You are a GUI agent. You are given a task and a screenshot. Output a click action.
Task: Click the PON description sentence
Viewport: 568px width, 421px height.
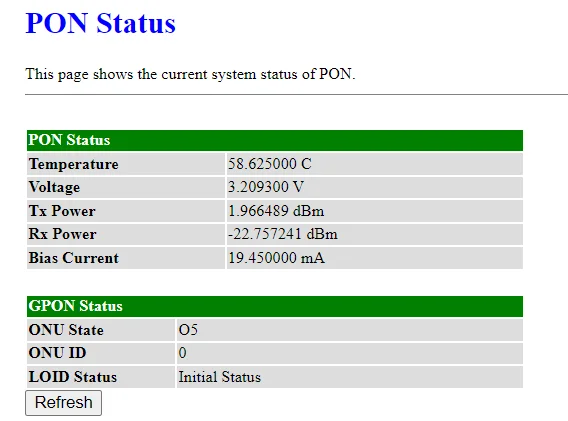pos(190,74)
